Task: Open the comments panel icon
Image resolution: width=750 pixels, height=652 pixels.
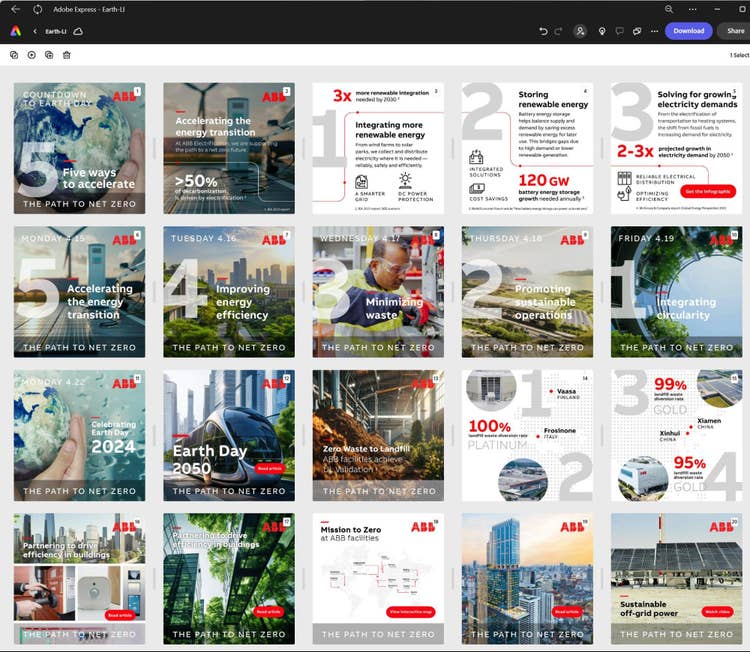Action: [620, 31]
